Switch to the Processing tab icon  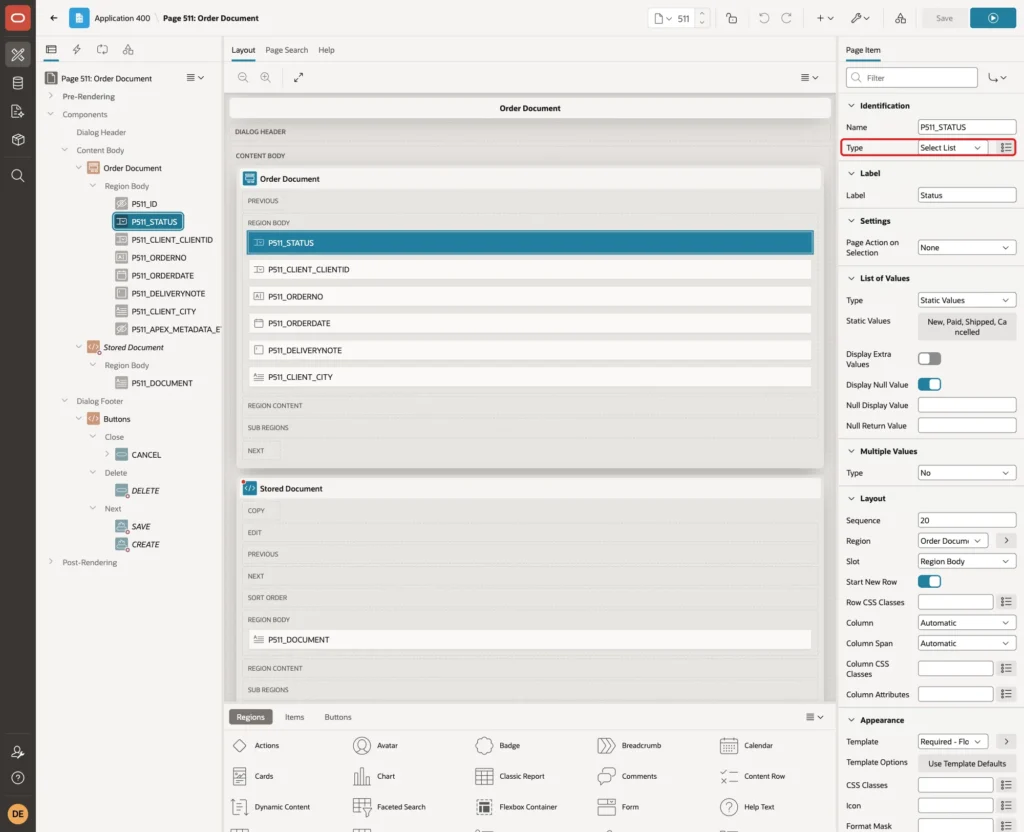[103, 50]
